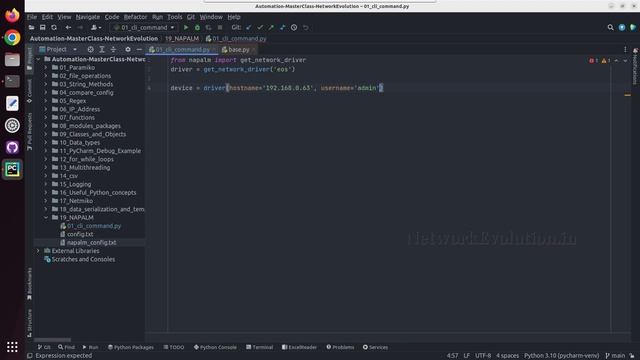
Task: Open the Project view dropdown
Action: click(x=58, y=49)
